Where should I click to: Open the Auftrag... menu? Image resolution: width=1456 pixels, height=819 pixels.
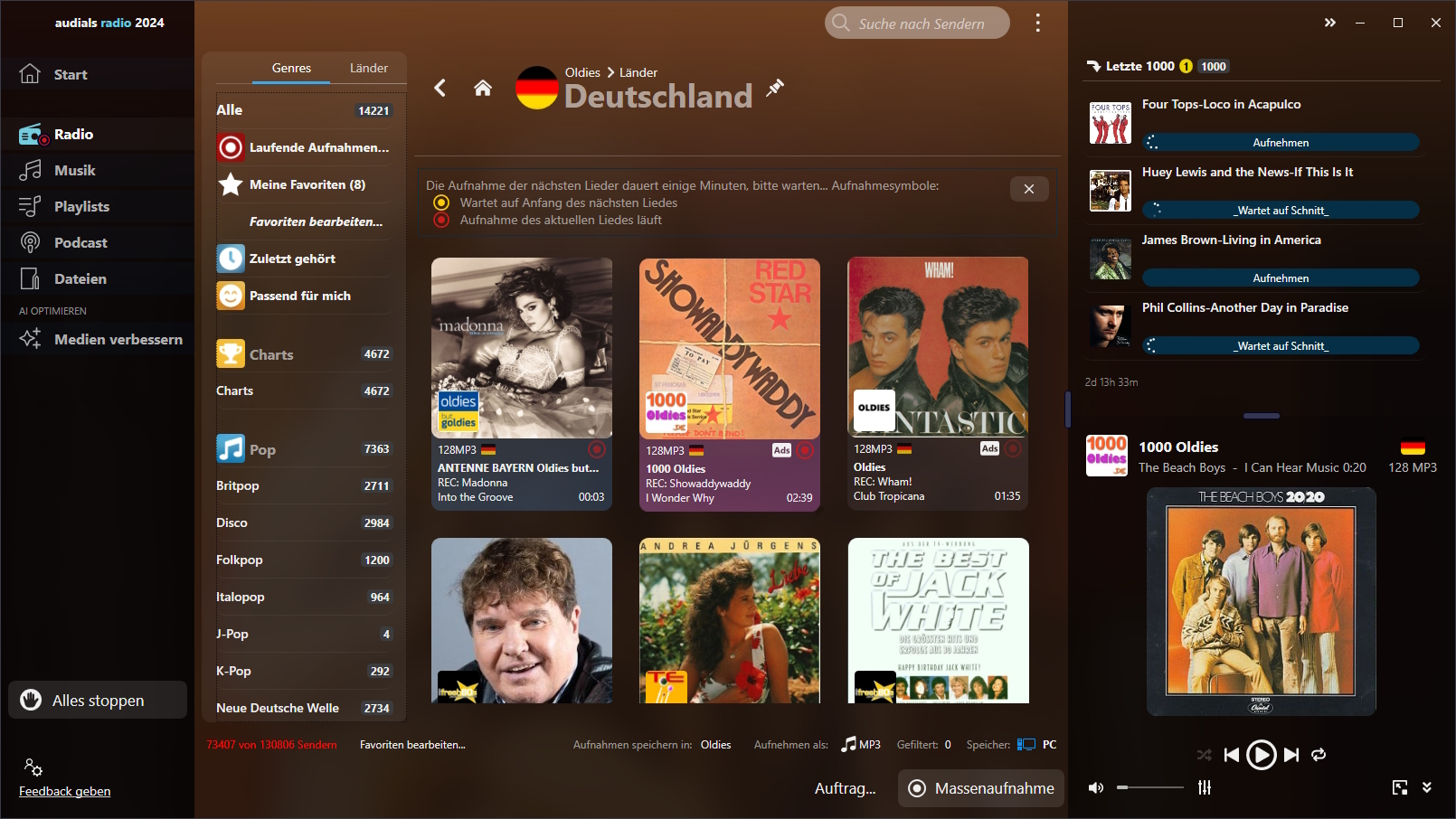click(845, 788)
